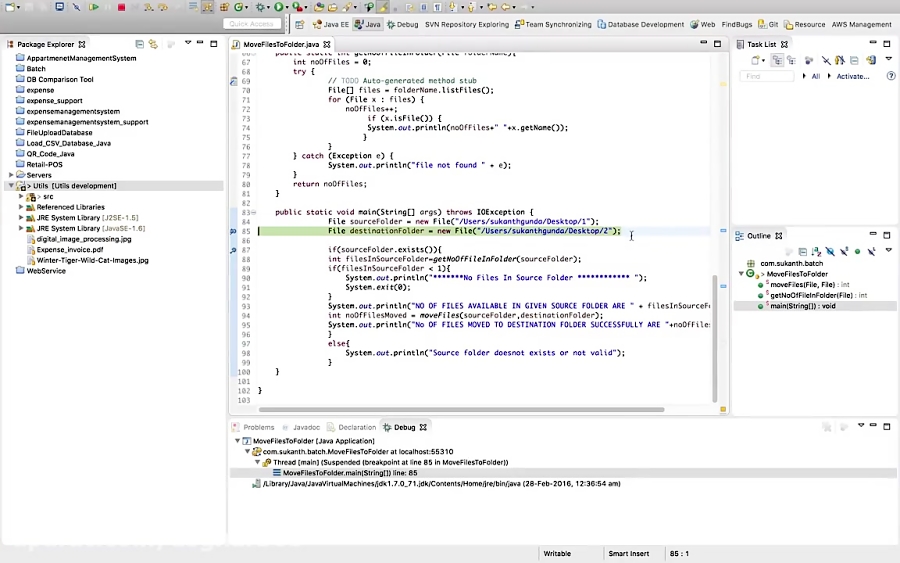Switch to the Javadoc tab
Screen dimensions: 900x563
[x=301, y=427]
